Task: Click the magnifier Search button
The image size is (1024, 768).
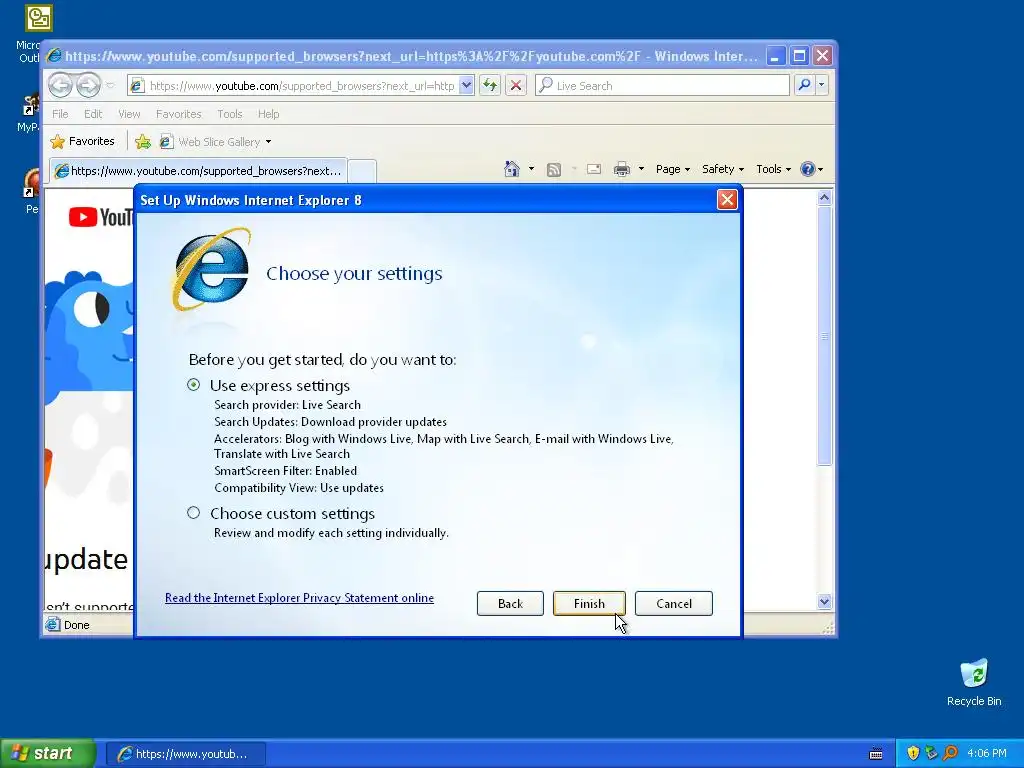Action: tap(805, 85)
